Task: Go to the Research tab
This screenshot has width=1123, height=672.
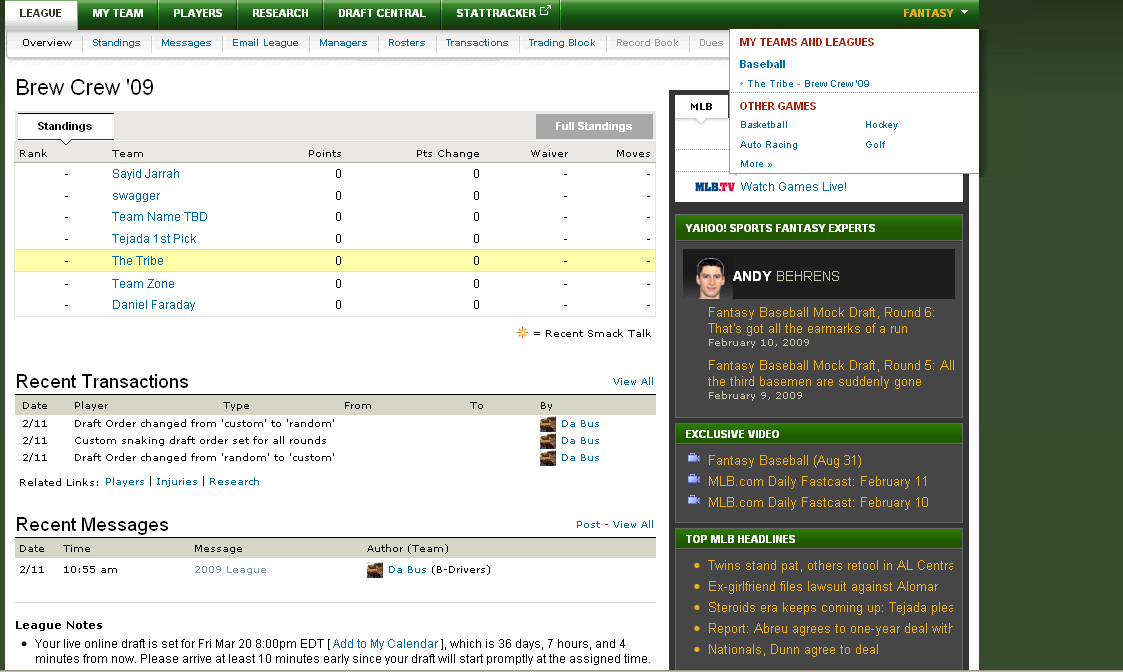Action: pos(280,13)
